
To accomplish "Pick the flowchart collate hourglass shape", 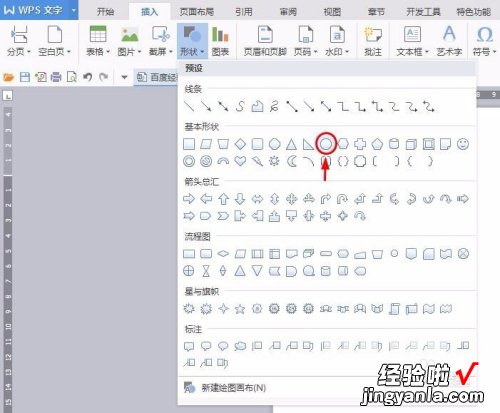I will [x=206, y=271].
